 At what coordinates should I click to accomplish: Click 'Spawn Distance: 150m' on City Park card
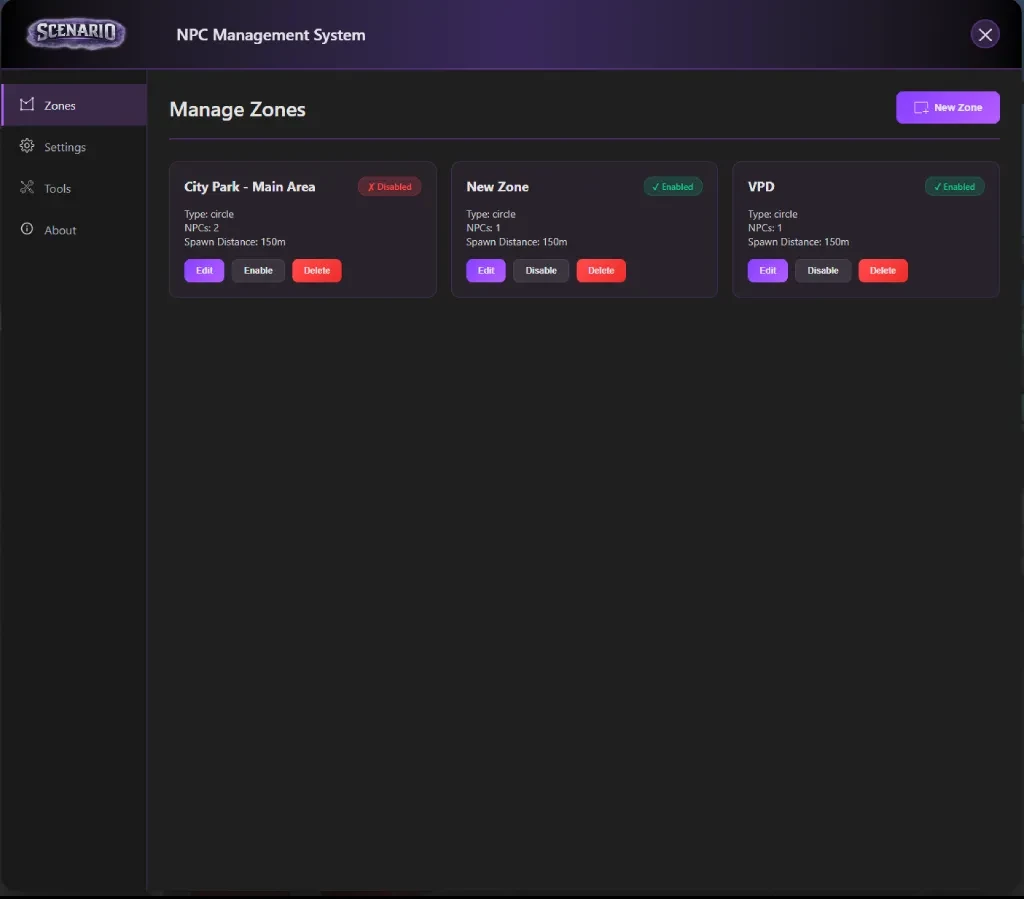[234, 242]
